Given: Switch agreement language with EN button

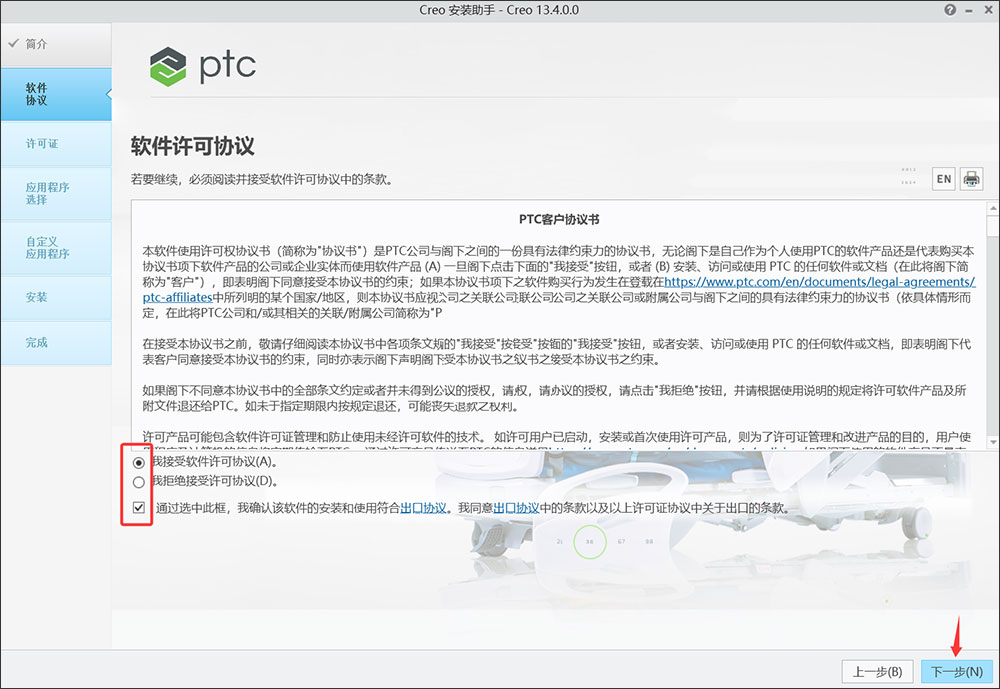Looking at the screenshot, I should pos(944,179).
